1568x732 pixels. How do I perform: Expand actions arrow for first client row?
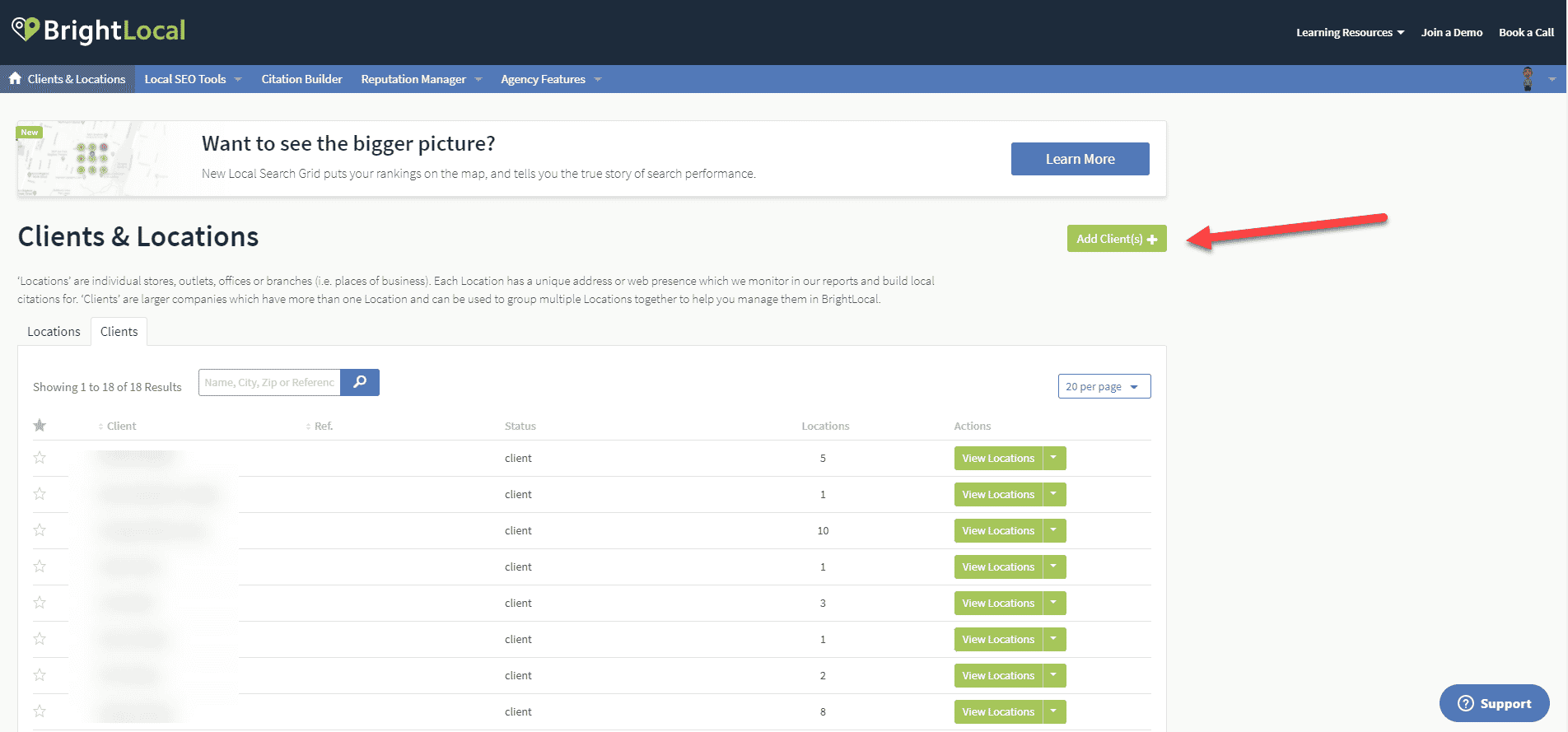[1053, 458]
